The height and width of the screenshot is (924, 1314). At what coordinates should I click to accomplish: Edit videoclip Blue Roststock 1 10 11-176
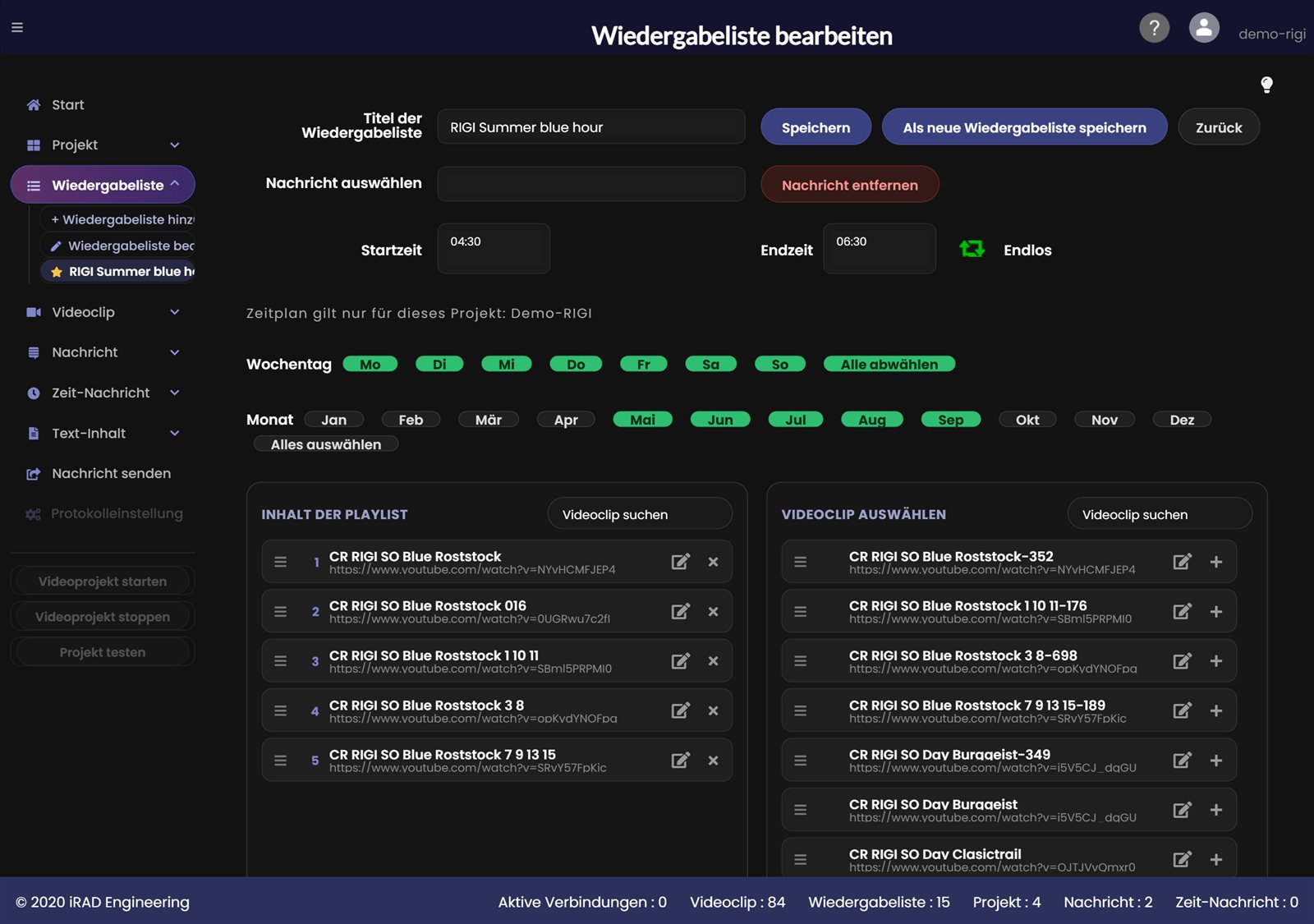click(x=1182, y=611)
